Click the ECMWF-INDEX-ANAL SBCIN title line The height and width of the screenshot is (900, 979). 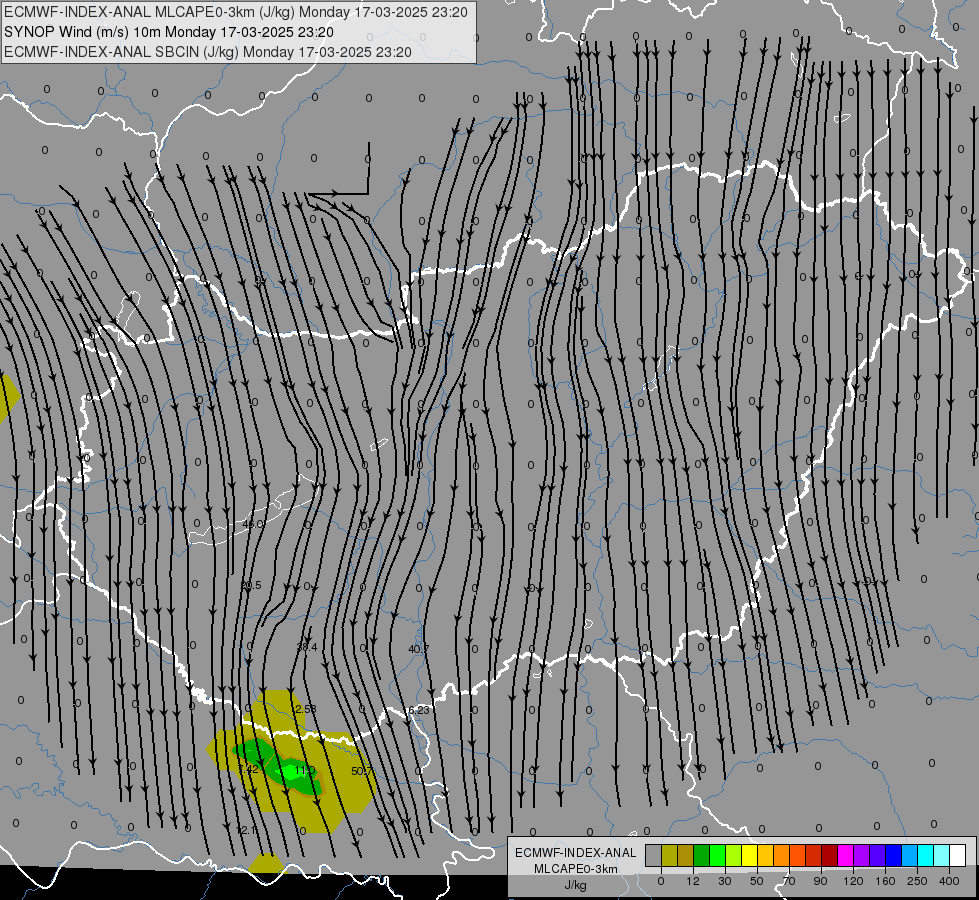(208, 52)
